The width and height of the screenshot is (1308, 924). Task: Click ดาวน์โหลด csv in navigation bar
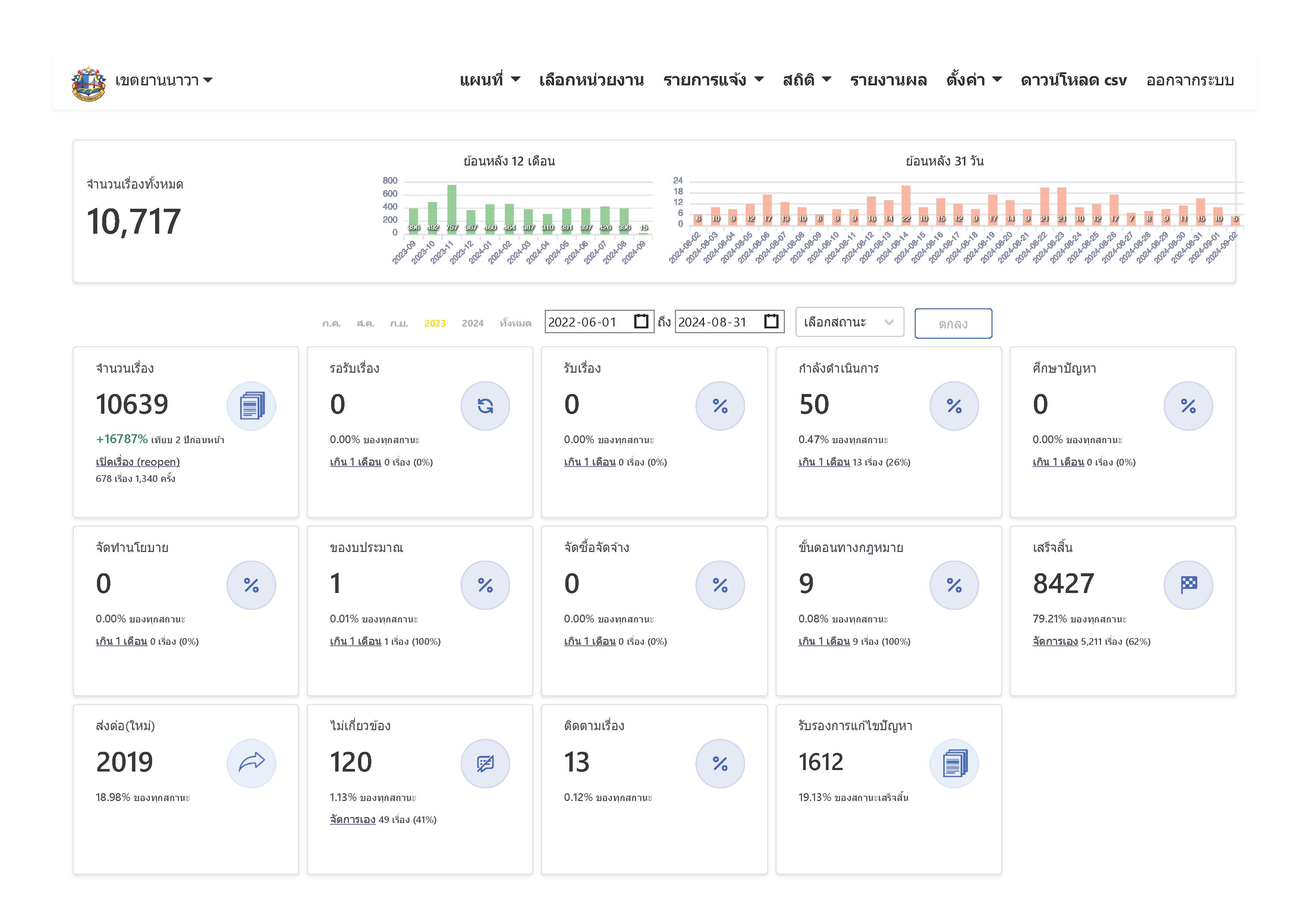(1073, 80)
